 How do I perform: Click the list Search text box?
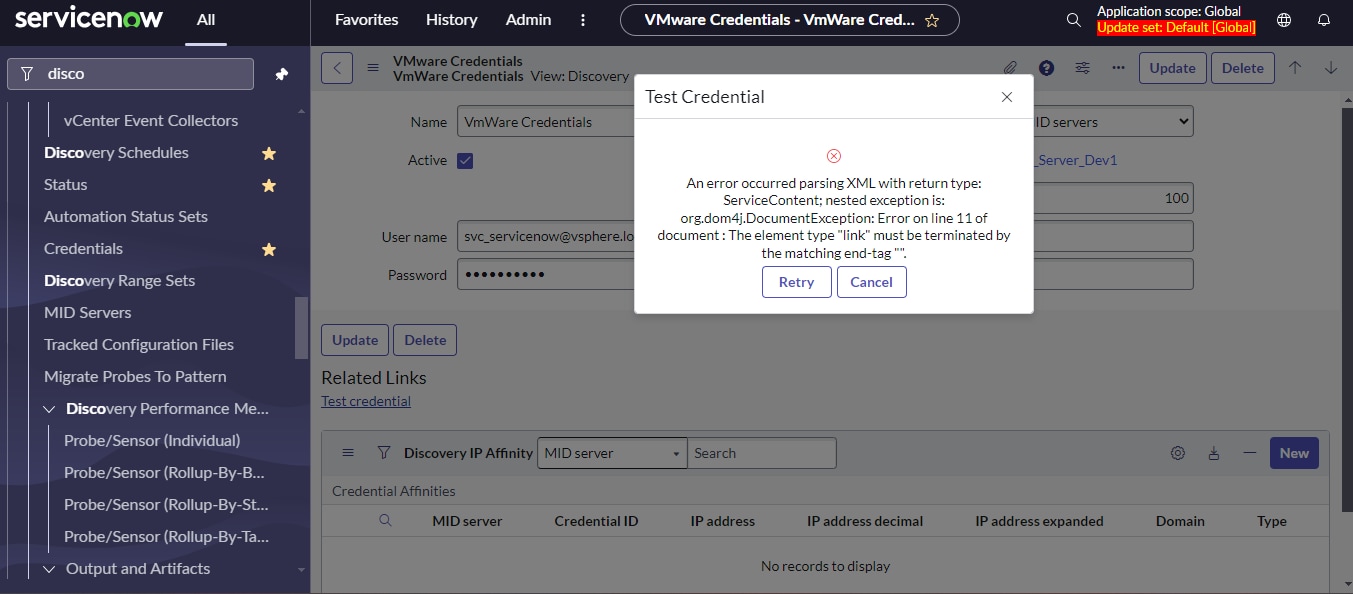pos(762,453)
